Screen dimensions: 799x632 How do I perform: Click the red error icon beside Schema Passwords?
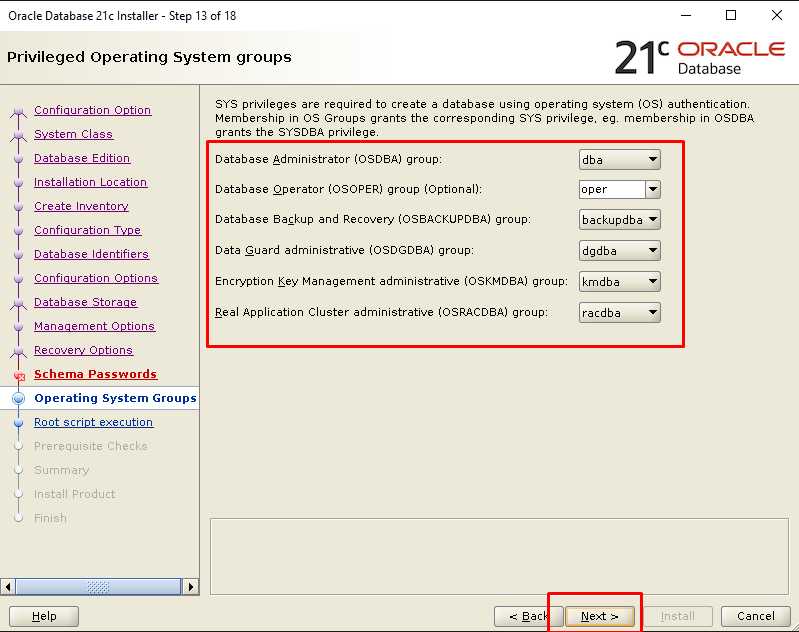(20, 376)
